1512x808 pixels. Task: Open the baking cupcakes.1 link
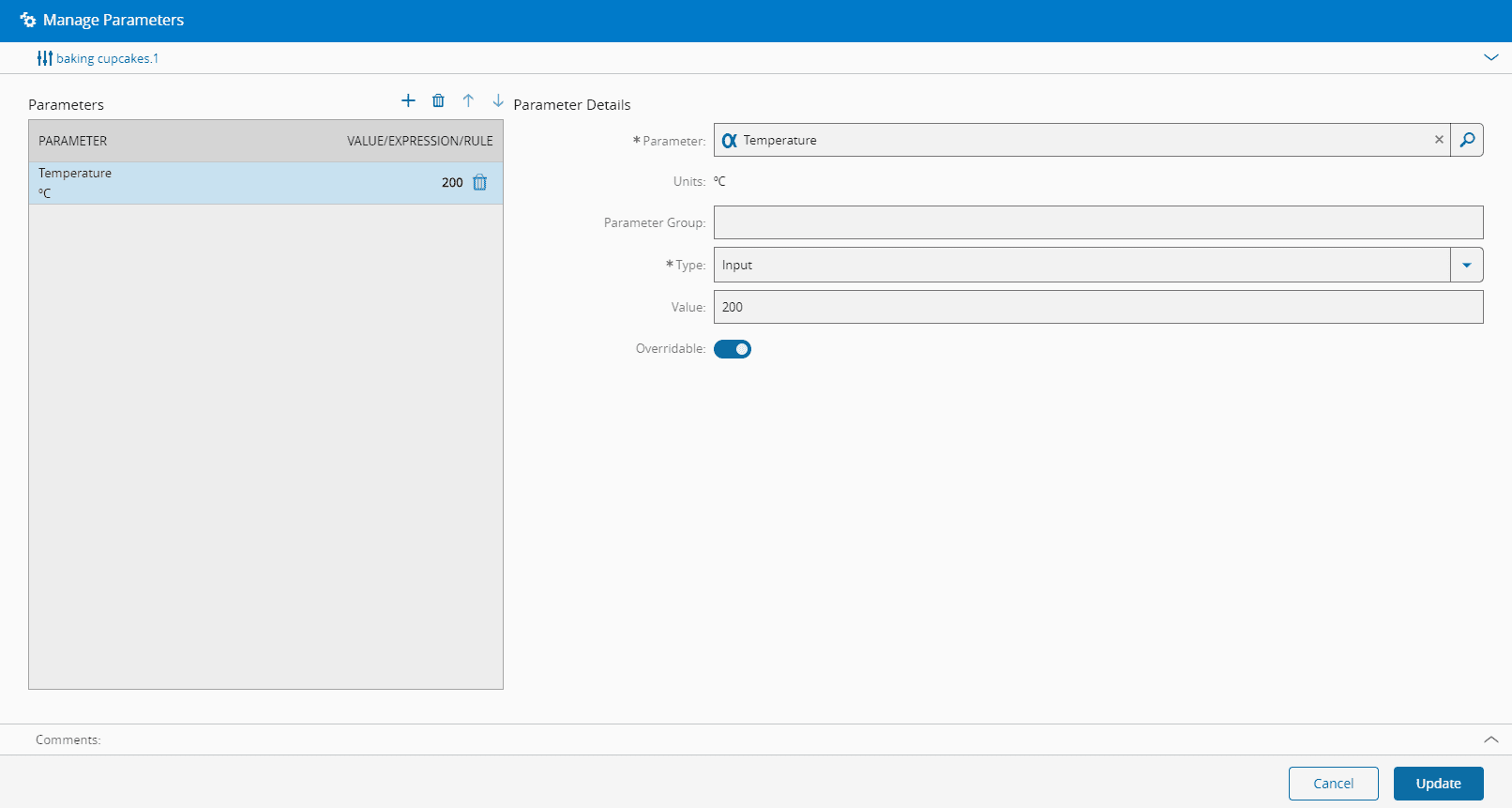pyautogui.click(x=107, y=58)
